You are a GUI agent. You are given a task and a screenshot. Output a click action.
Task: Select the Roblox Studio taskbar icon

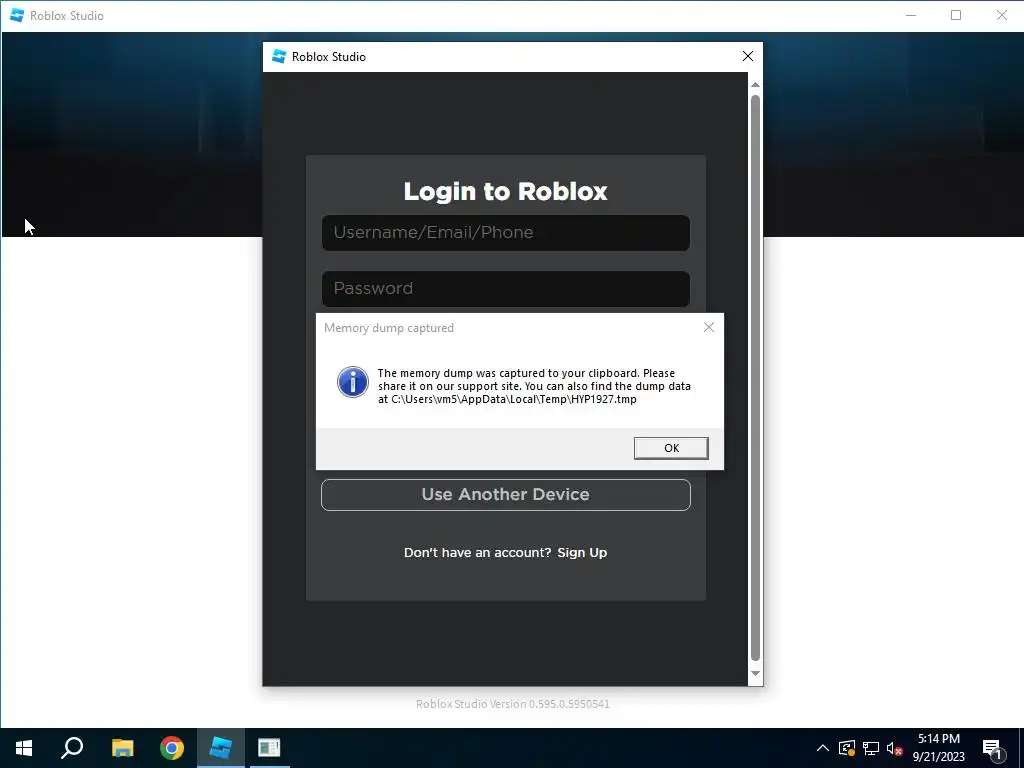coord(221,748)
